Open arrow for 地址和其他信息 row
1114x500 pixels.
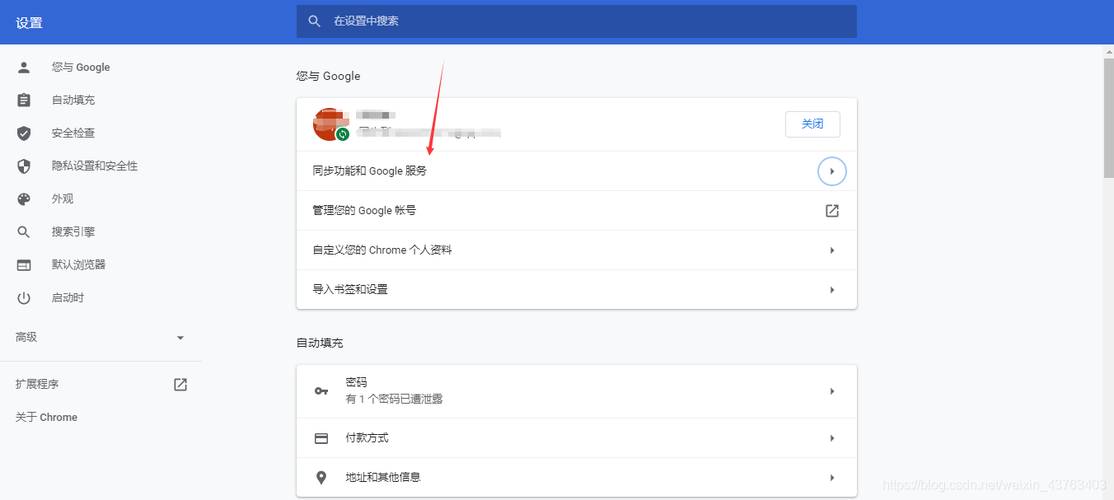pos(832,478)
